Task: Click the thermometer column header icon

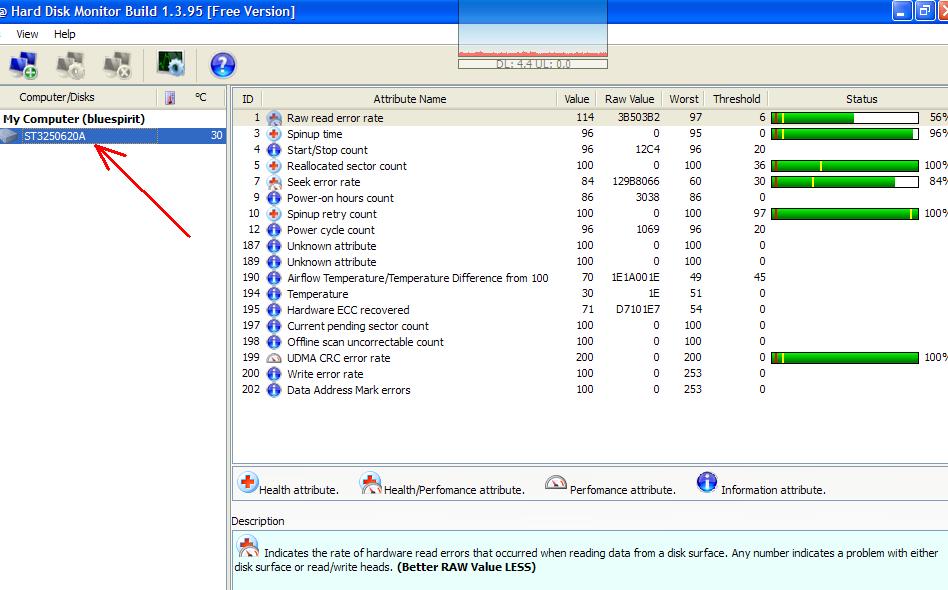Action: pos(170,98)
